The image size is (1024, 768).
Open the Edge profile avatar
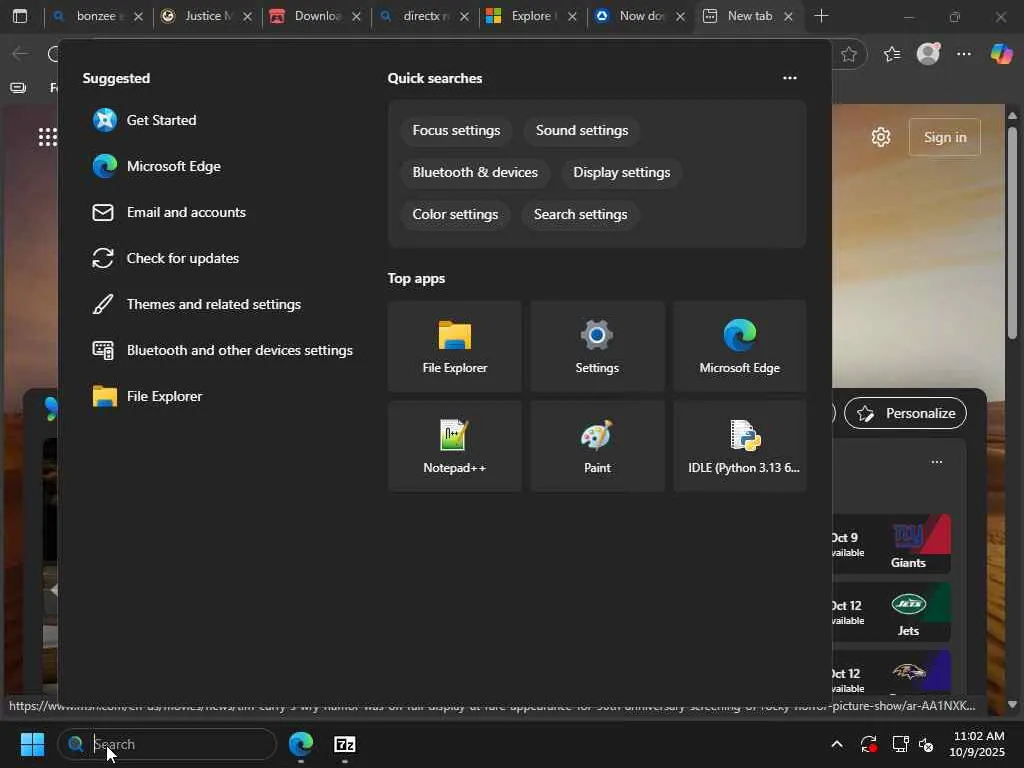tap(928, 54)
